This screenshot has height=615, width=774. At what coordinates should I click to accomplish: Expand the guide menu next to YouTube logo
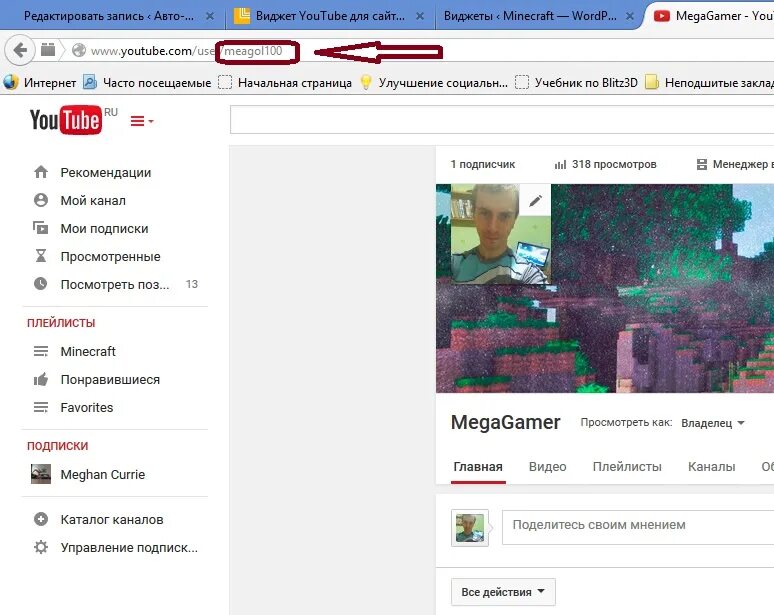coord(142,121)
